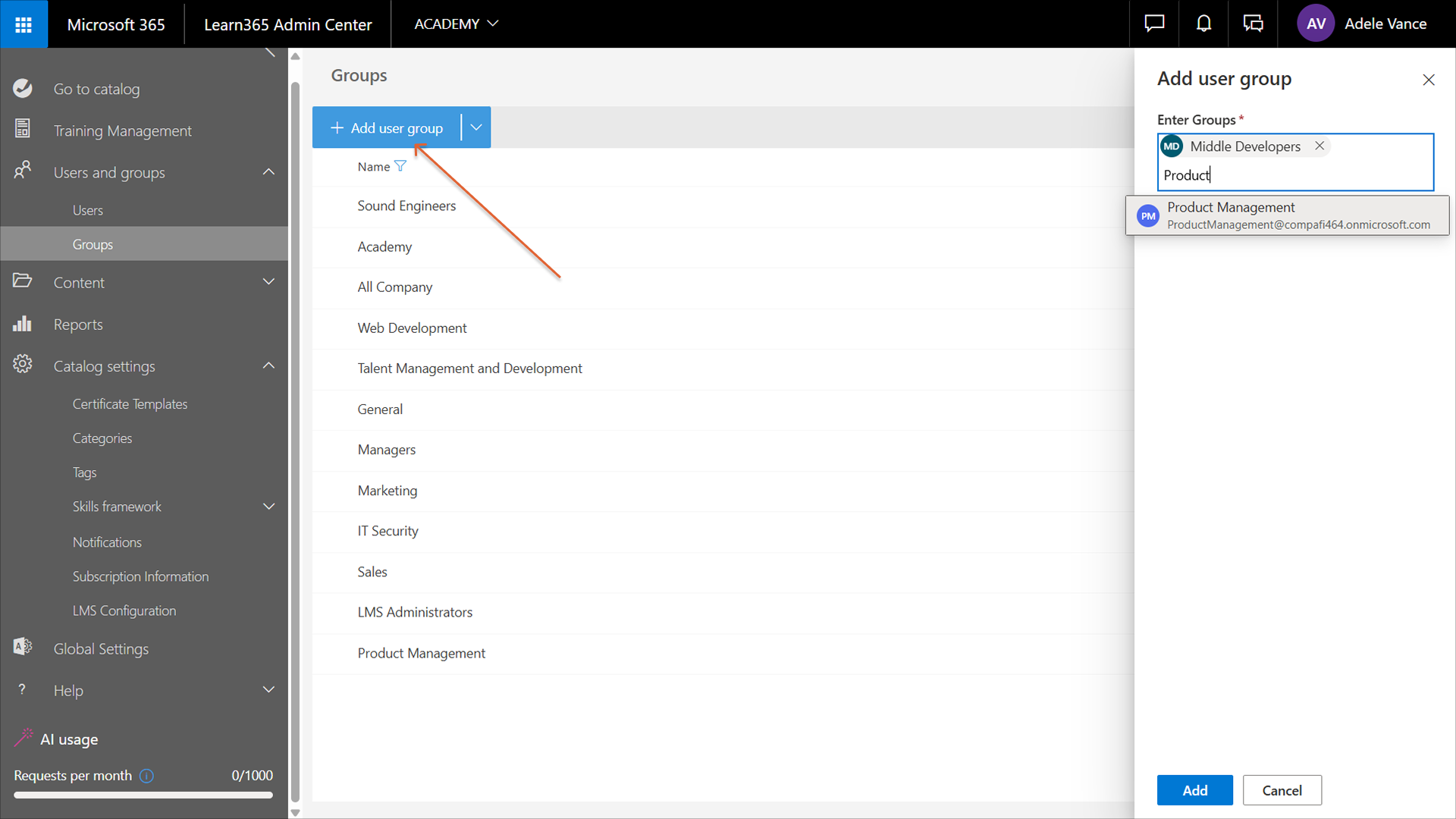The width and height of the screenshot is (1456, 819).
Task: Expand the ACADEMY dropdown in header
Action: [x=456, y=24]
